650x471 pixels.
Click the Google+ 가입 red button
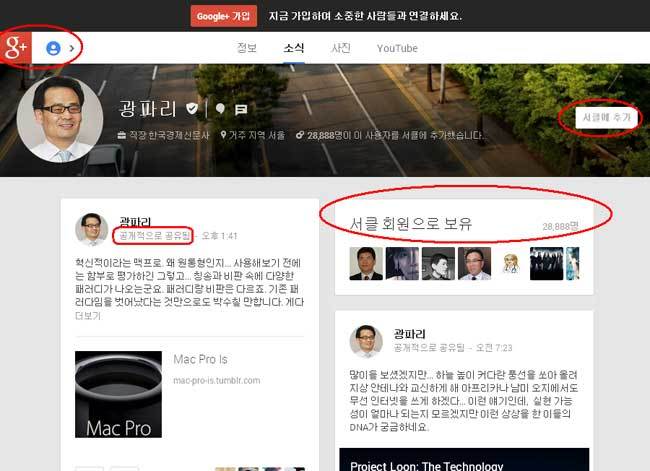223,16
